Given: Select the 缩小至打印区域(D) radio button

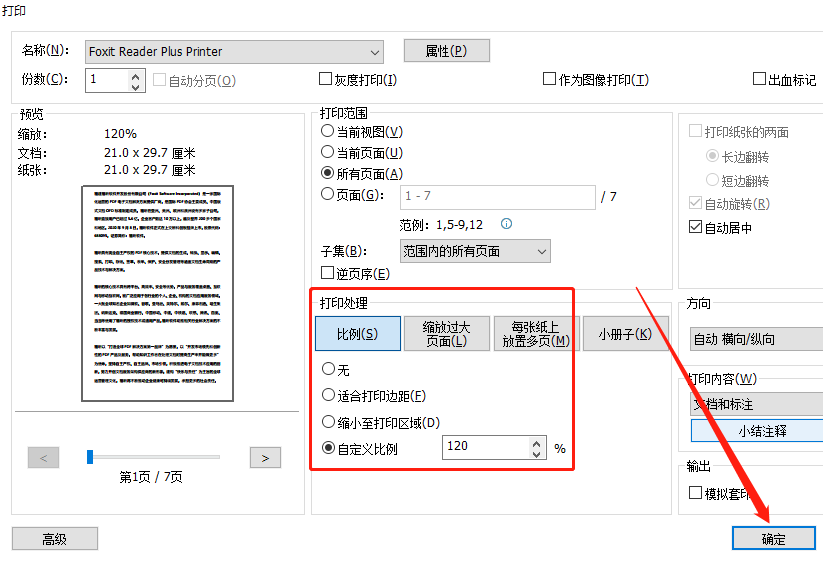Looking at the screenshot, I should coord(329,422).
